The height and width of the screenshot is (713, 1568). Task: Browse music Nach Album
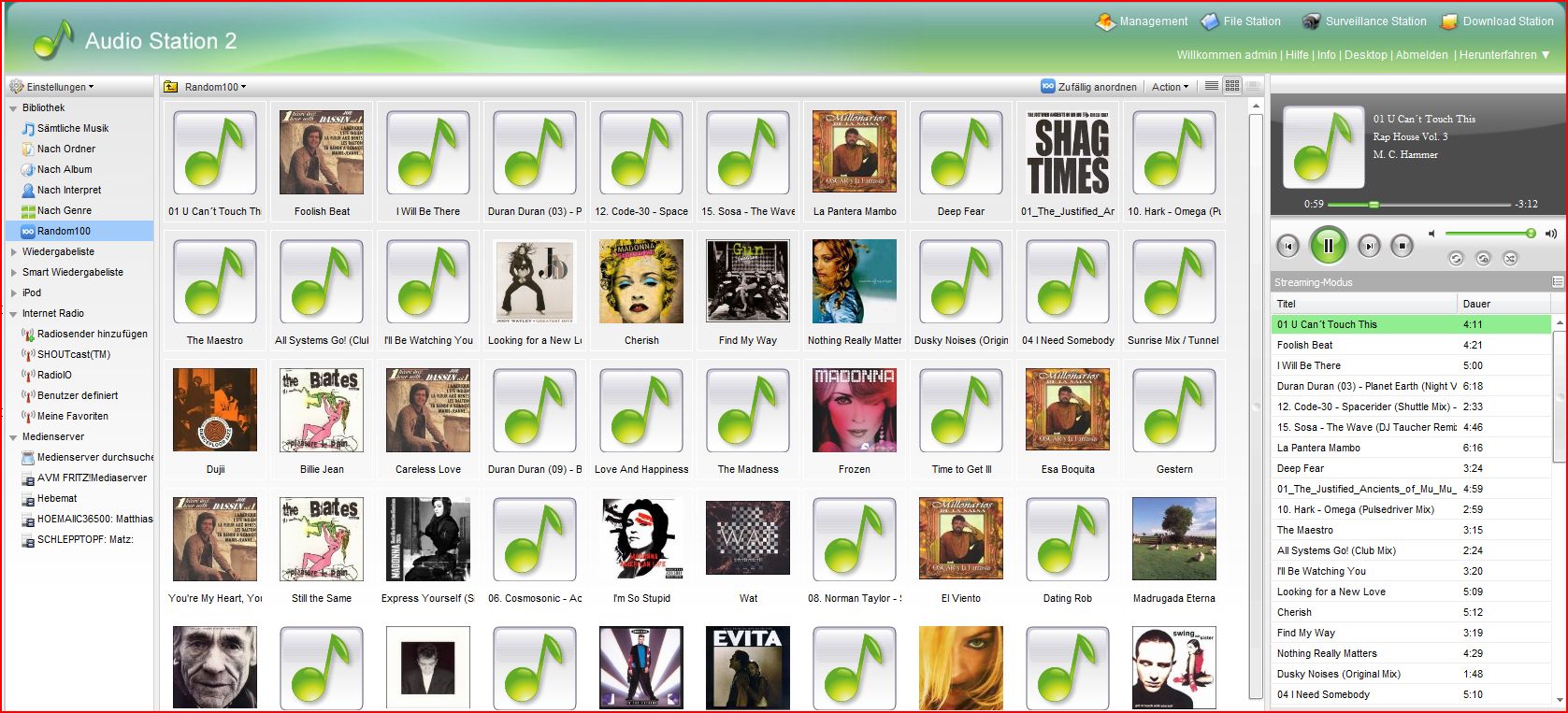(65, 169)
